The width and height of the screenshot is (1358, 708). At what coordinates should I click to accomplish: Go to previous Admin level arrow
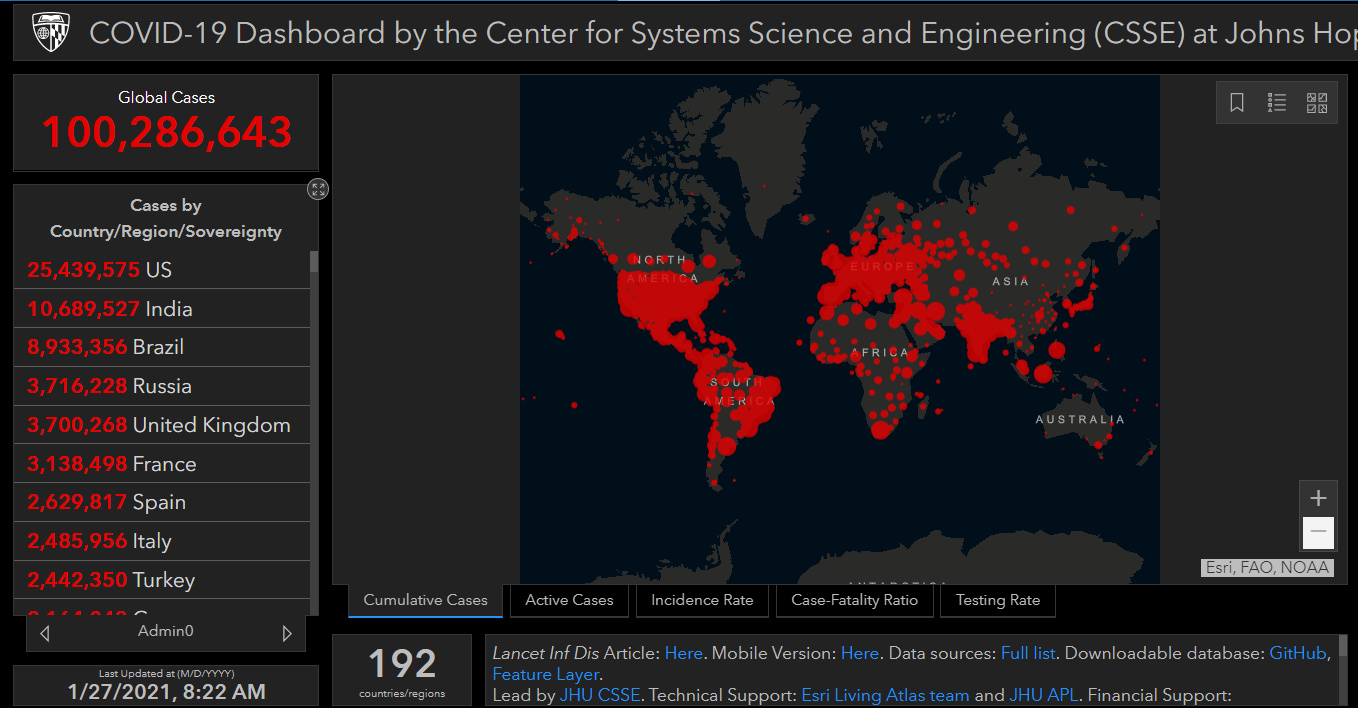(44, 633)
